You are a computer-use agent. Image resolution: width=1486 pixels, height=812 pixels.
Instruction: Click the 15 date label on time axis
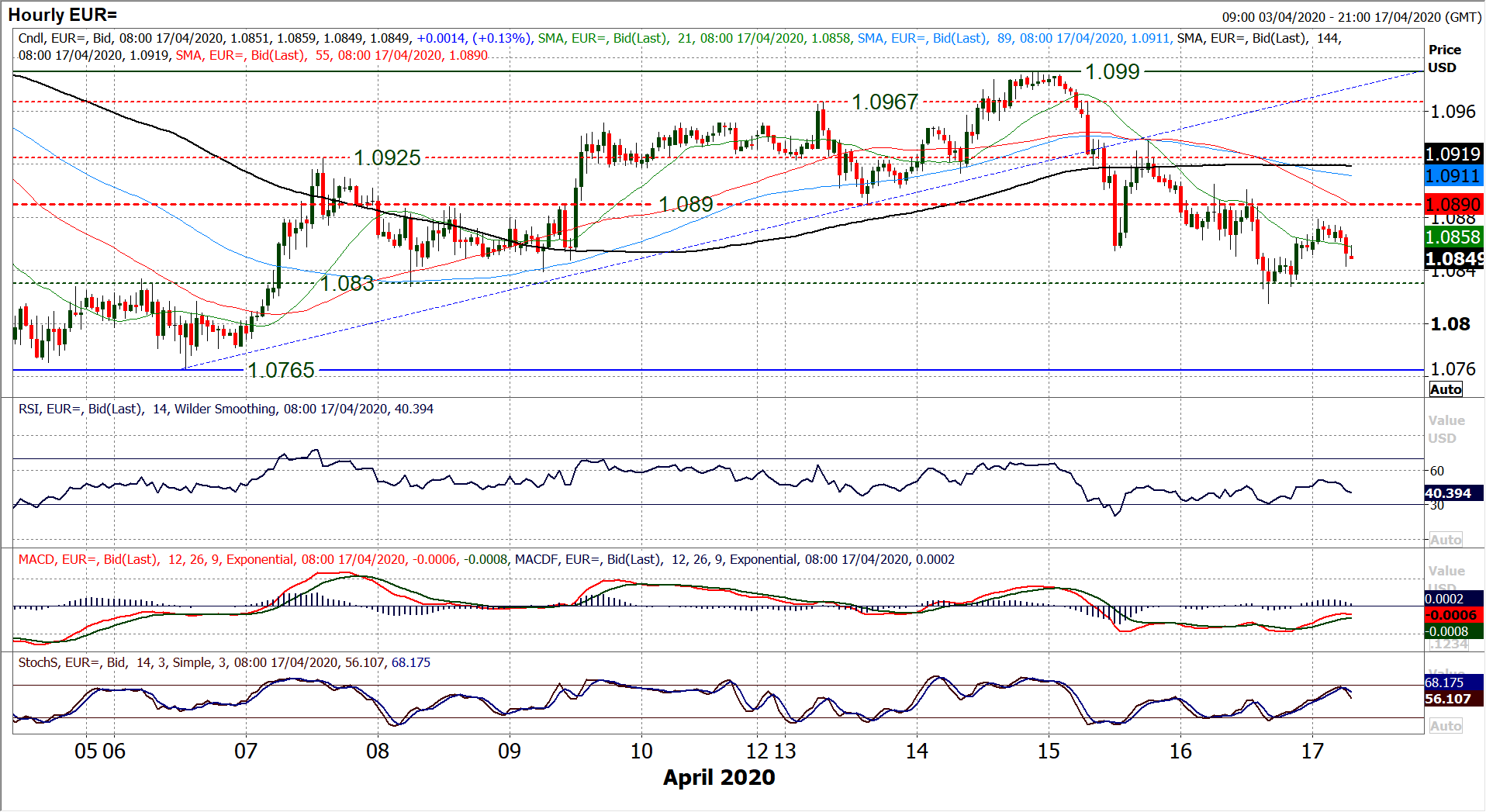(1049, 751)
